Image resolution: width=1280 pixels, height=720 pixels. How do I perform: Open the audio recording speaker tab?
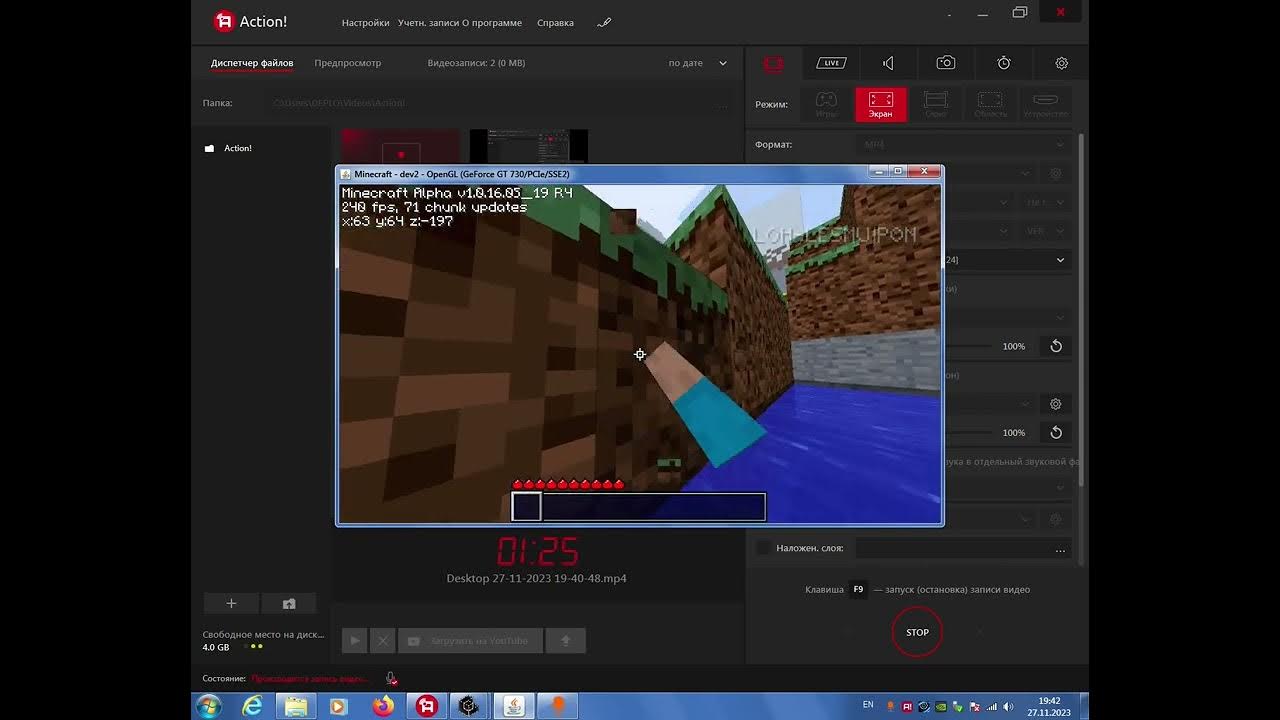pyautogui.click(x=888, y=63)
